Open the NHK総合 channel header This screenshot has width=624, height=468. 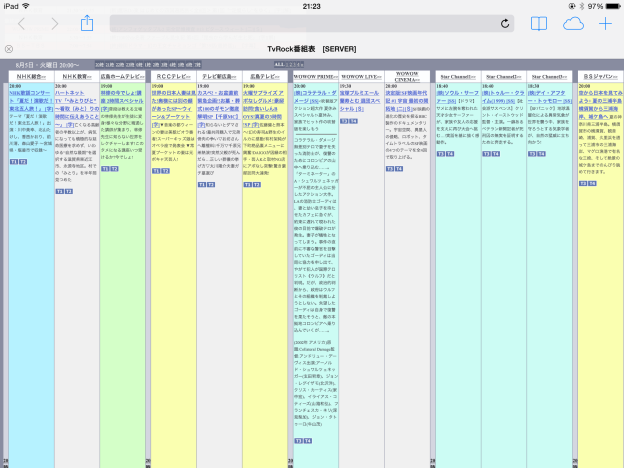(x=31, y=76)
